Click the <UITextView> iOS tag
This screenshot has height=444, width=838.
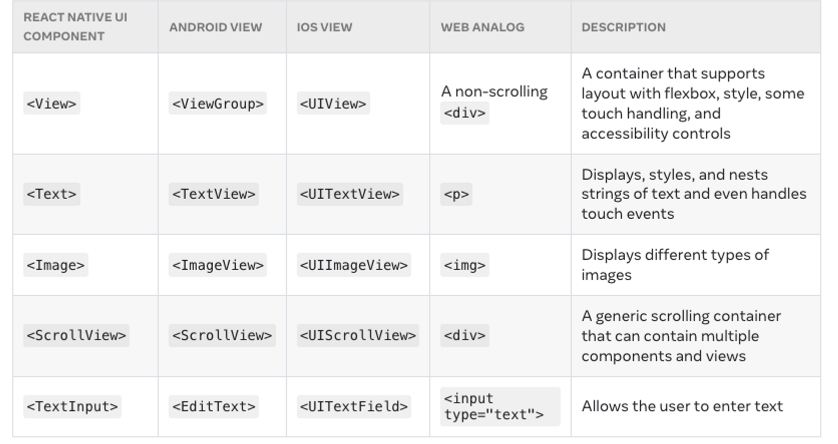tap(350, 194)
